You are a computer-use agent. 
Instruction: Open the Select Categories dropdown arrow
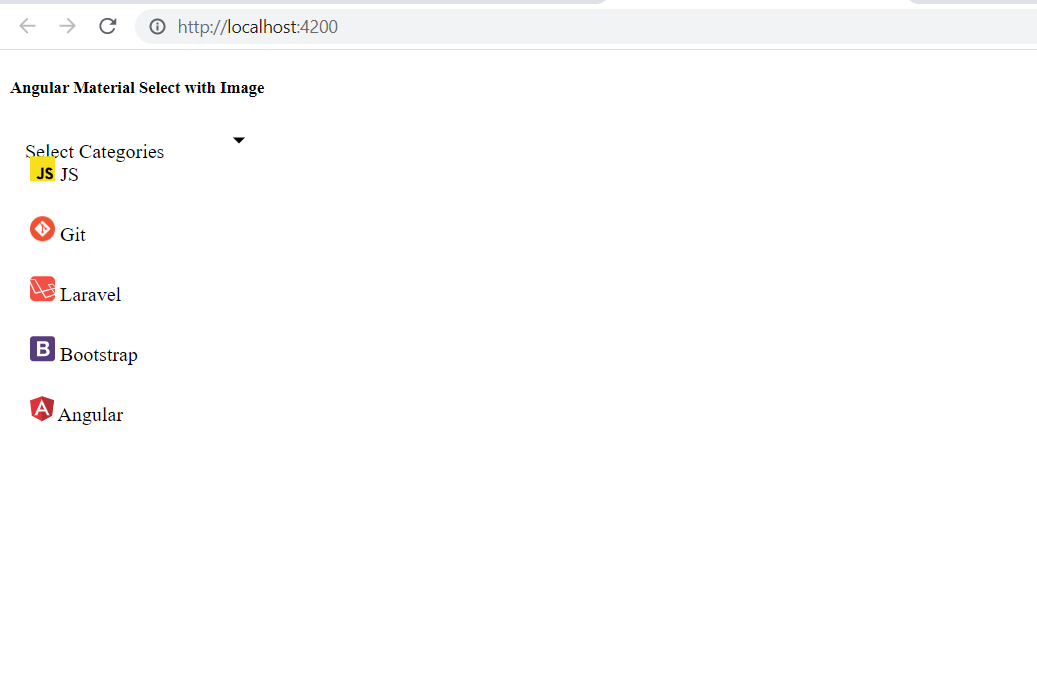coord(239,140)
